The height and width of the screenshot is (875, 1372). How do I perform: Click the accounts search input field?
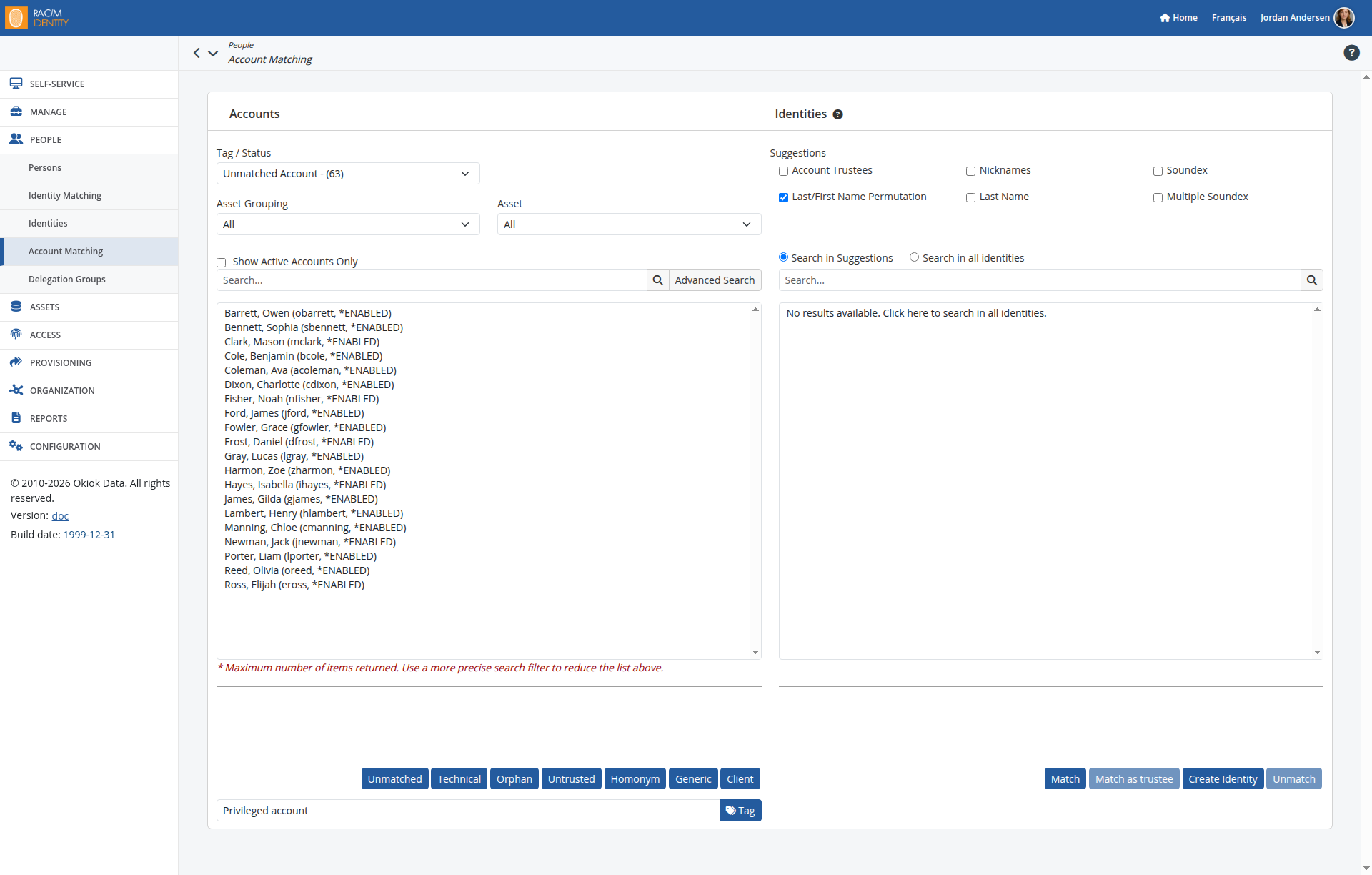[432, 280]
